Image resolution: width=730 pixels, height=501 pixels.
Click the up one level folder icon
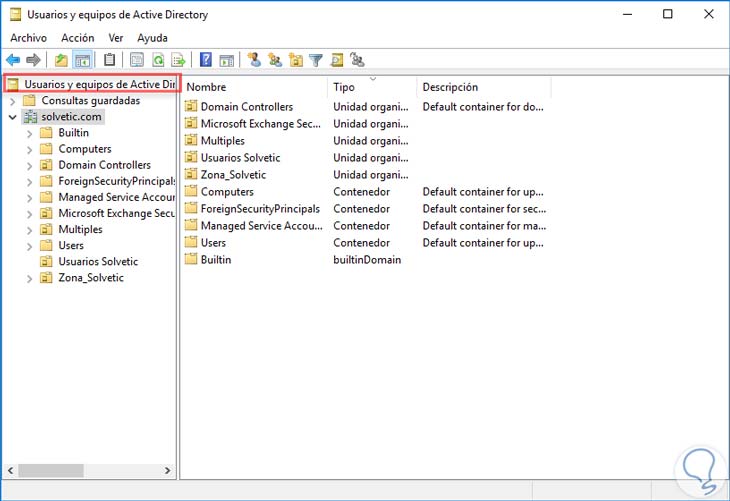pos(61,60)
